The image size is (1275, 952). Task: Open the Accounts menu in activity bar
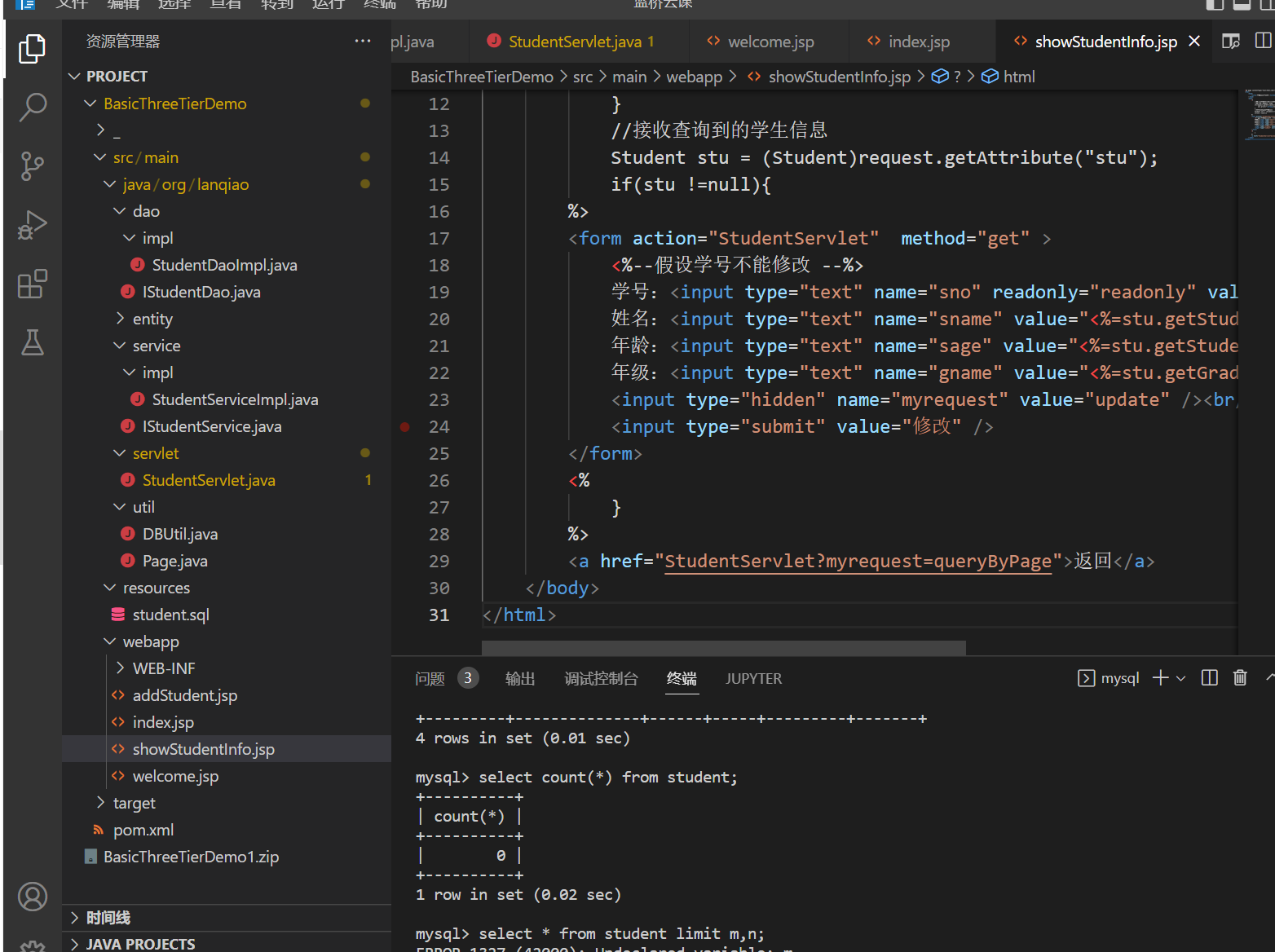33,897
